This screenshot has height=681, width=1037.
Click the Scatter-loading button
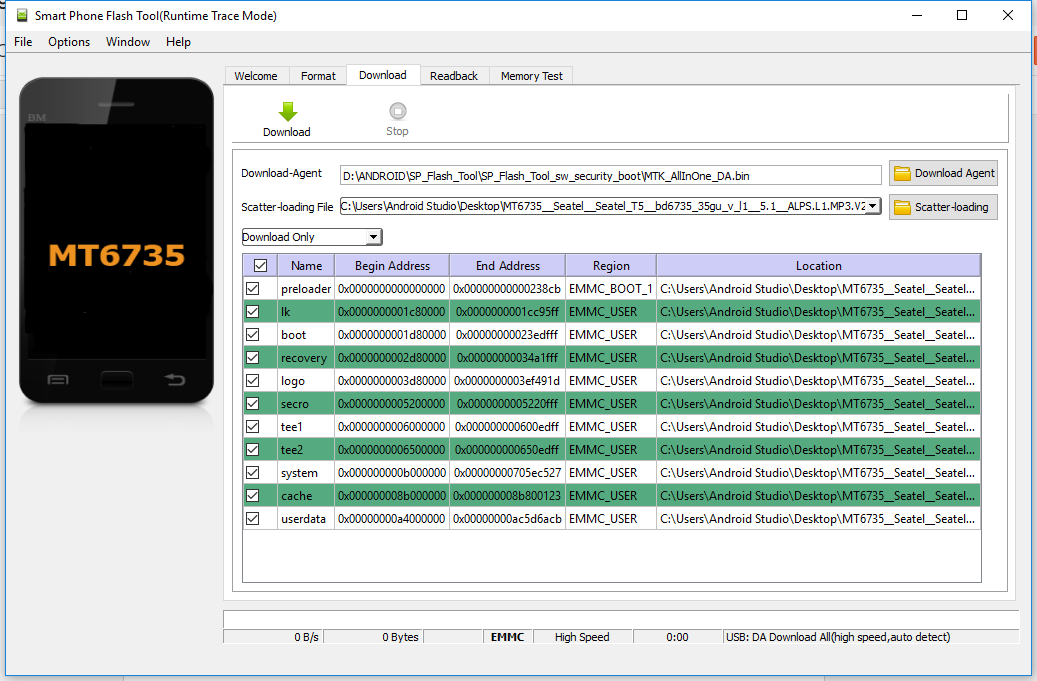[943, 207]
